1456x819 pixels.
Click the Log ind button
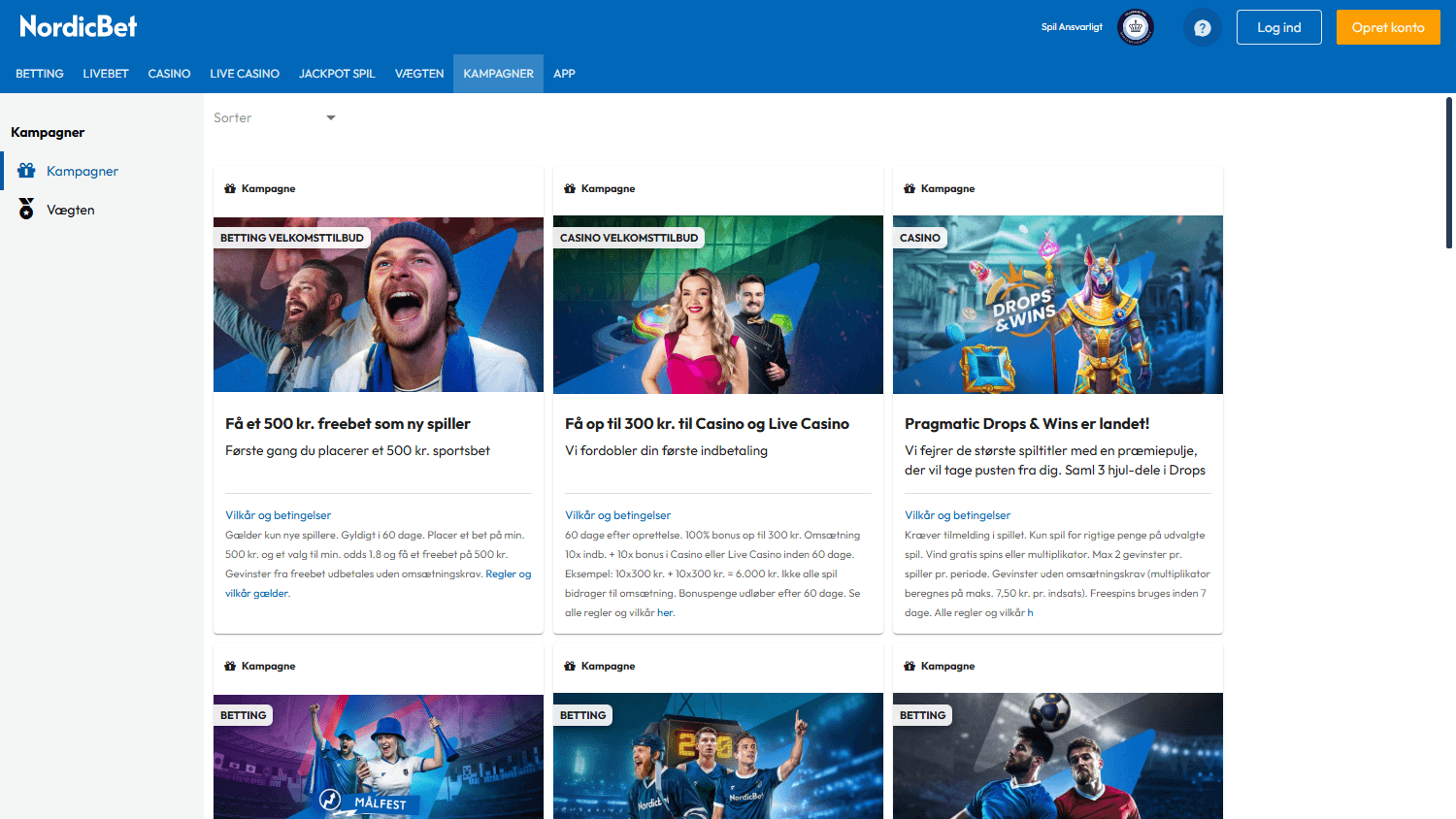1279,27
